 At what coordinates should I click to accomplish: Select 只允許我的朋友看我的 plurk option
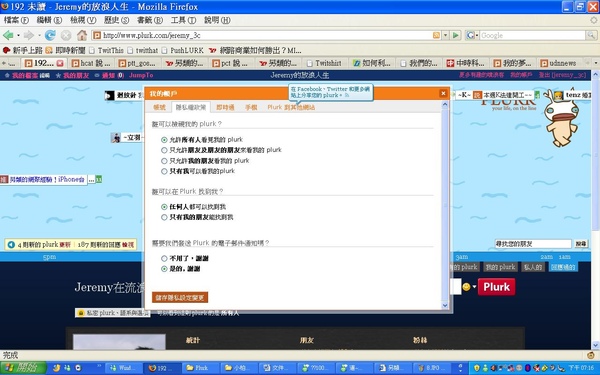coord(164,161)
